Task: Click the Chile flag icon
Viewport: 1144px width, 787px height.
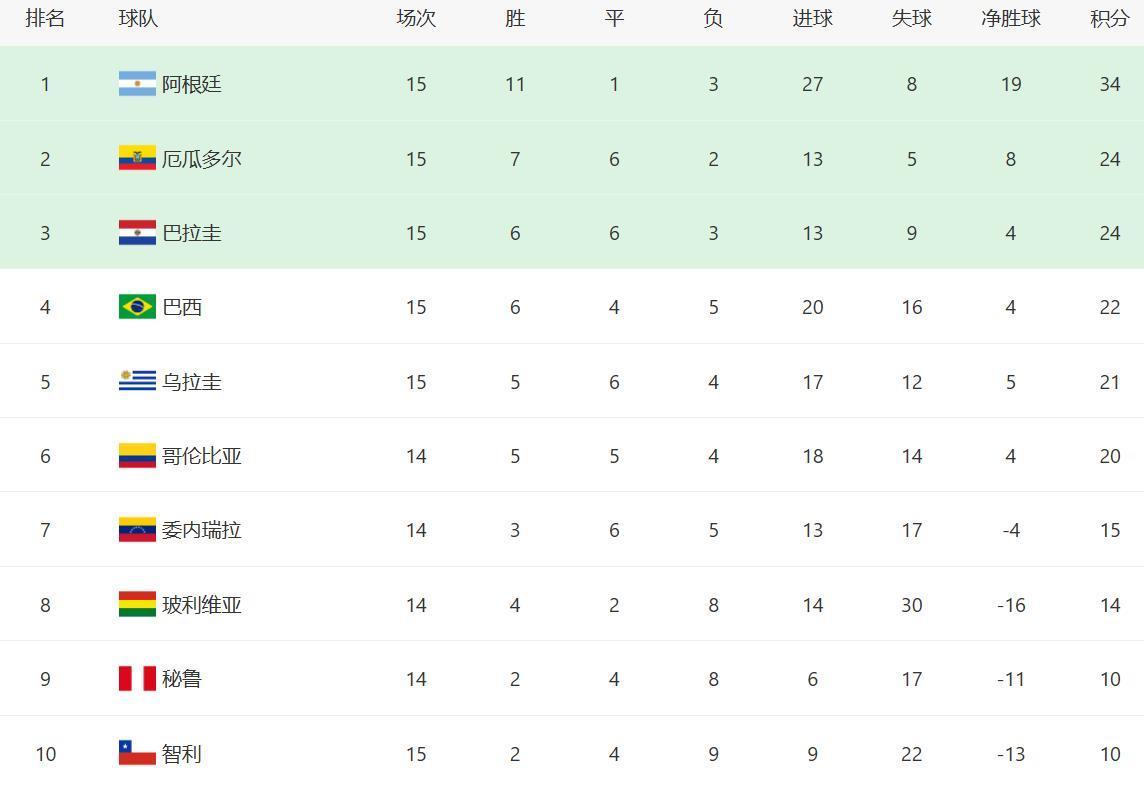Action: [137, 753]
